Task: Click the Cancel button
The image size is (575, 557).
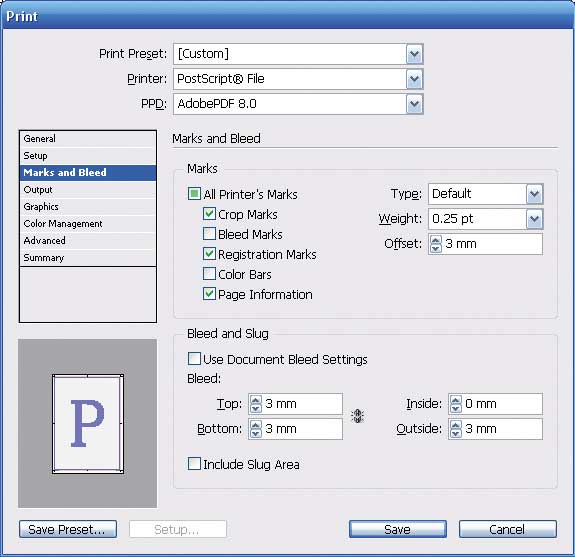Action: (x=508, y=529)
